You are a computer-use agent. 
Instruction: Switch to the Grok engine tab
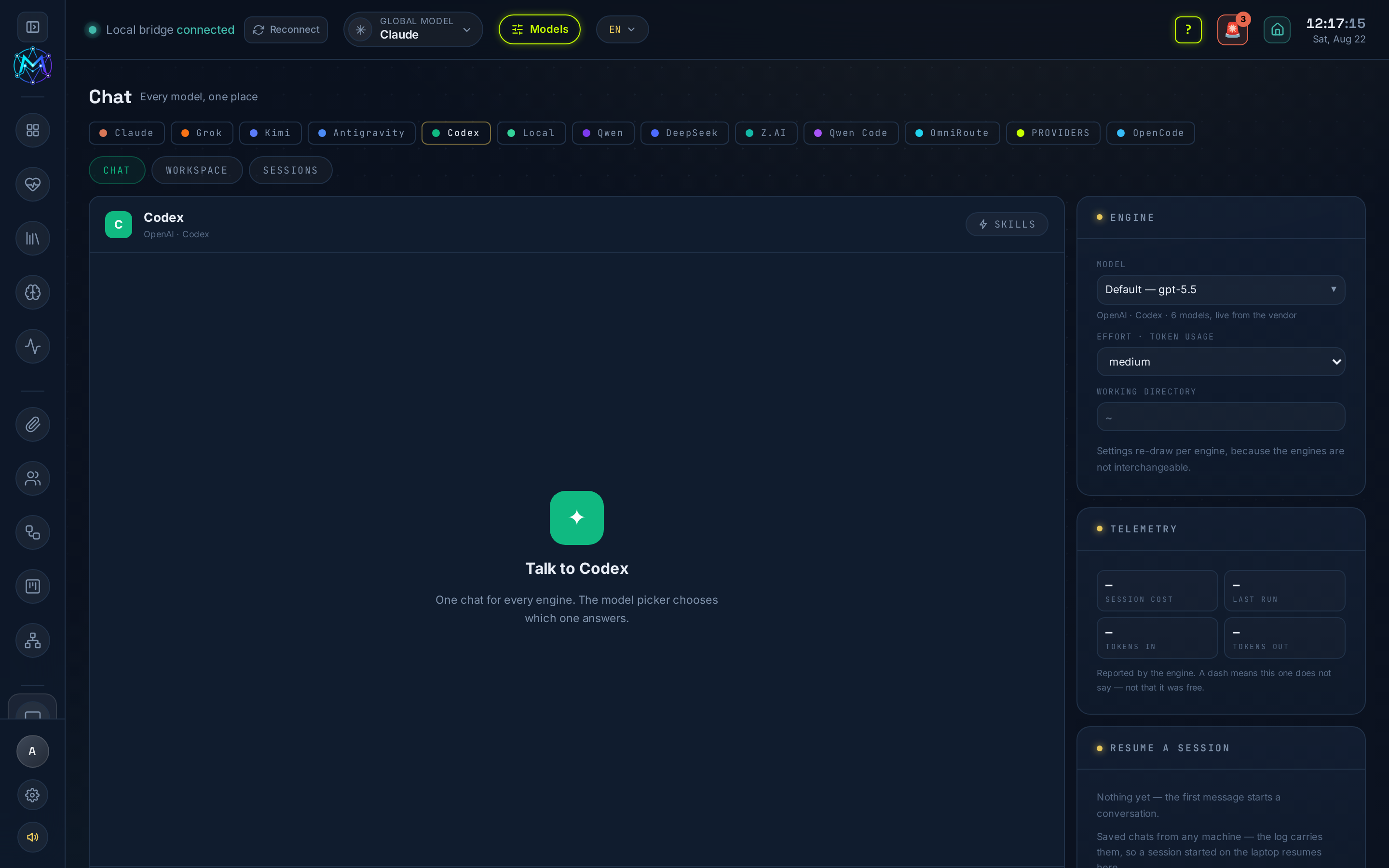202,133
